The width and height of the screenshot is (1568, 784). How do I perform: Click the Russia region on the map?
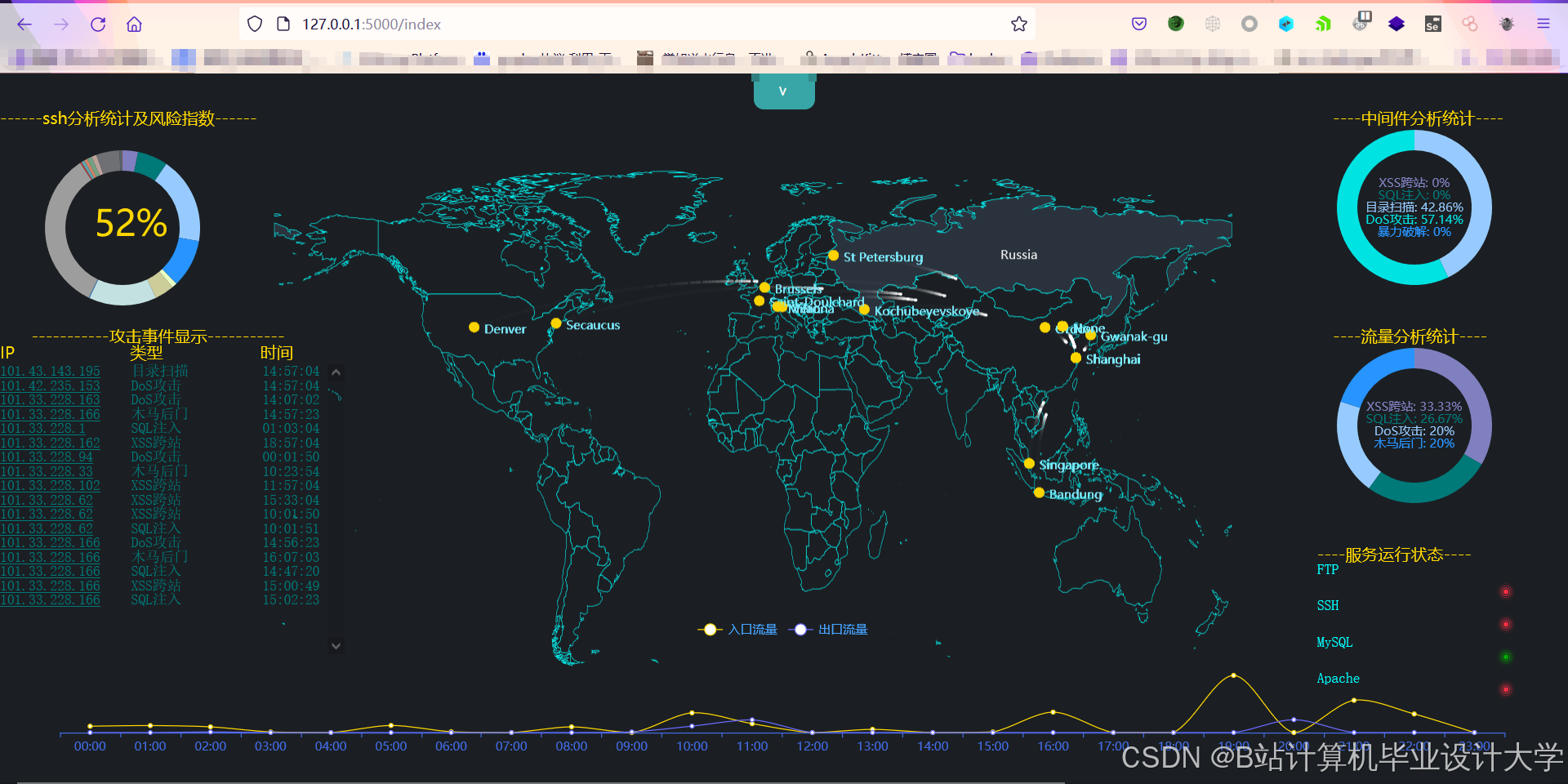(1018, 255)
